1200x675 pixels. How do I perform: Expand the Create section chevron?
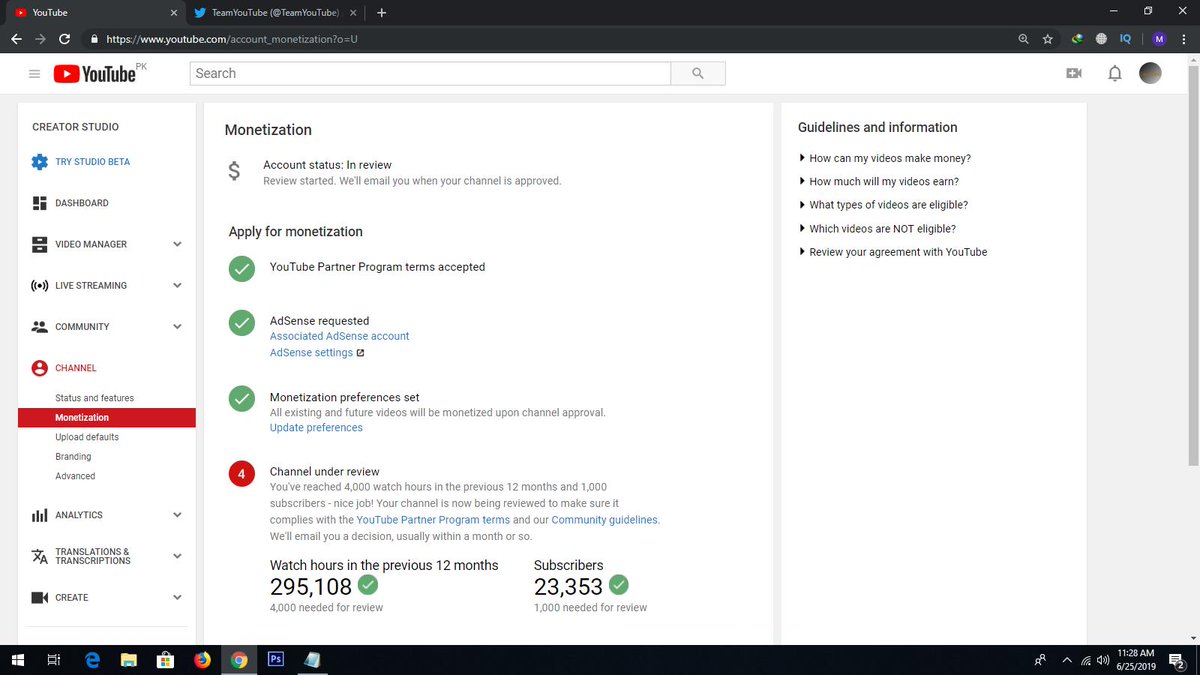click(177, 597)
